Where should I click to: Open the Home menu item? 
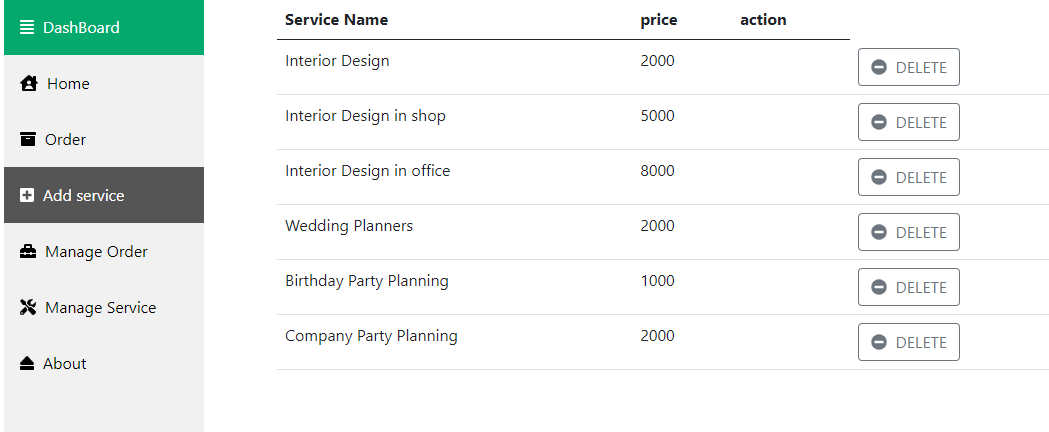(x=104, y=84)
